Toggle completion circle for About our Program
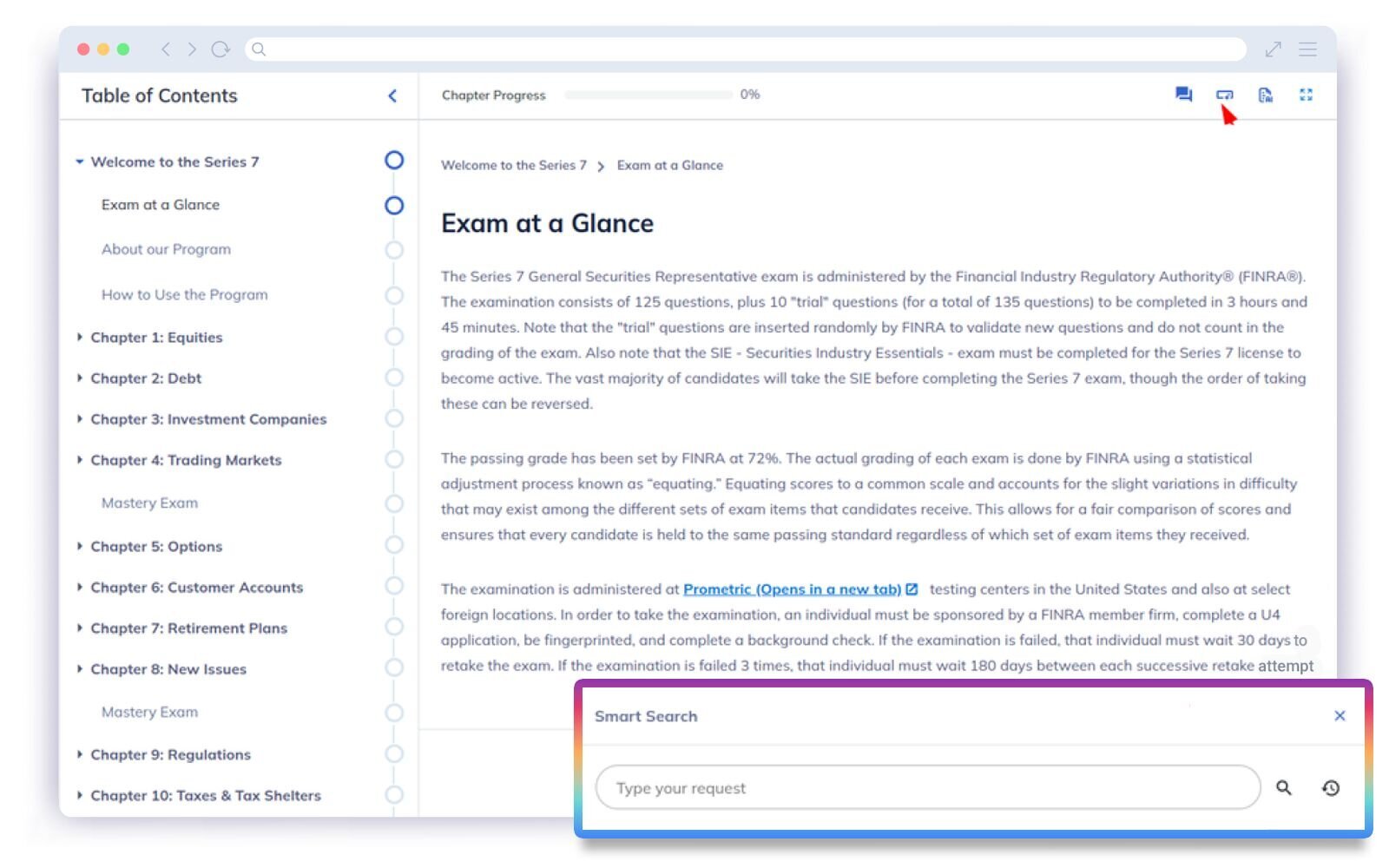The height and width of the screenshot is (868, 1389). [394, 250]
